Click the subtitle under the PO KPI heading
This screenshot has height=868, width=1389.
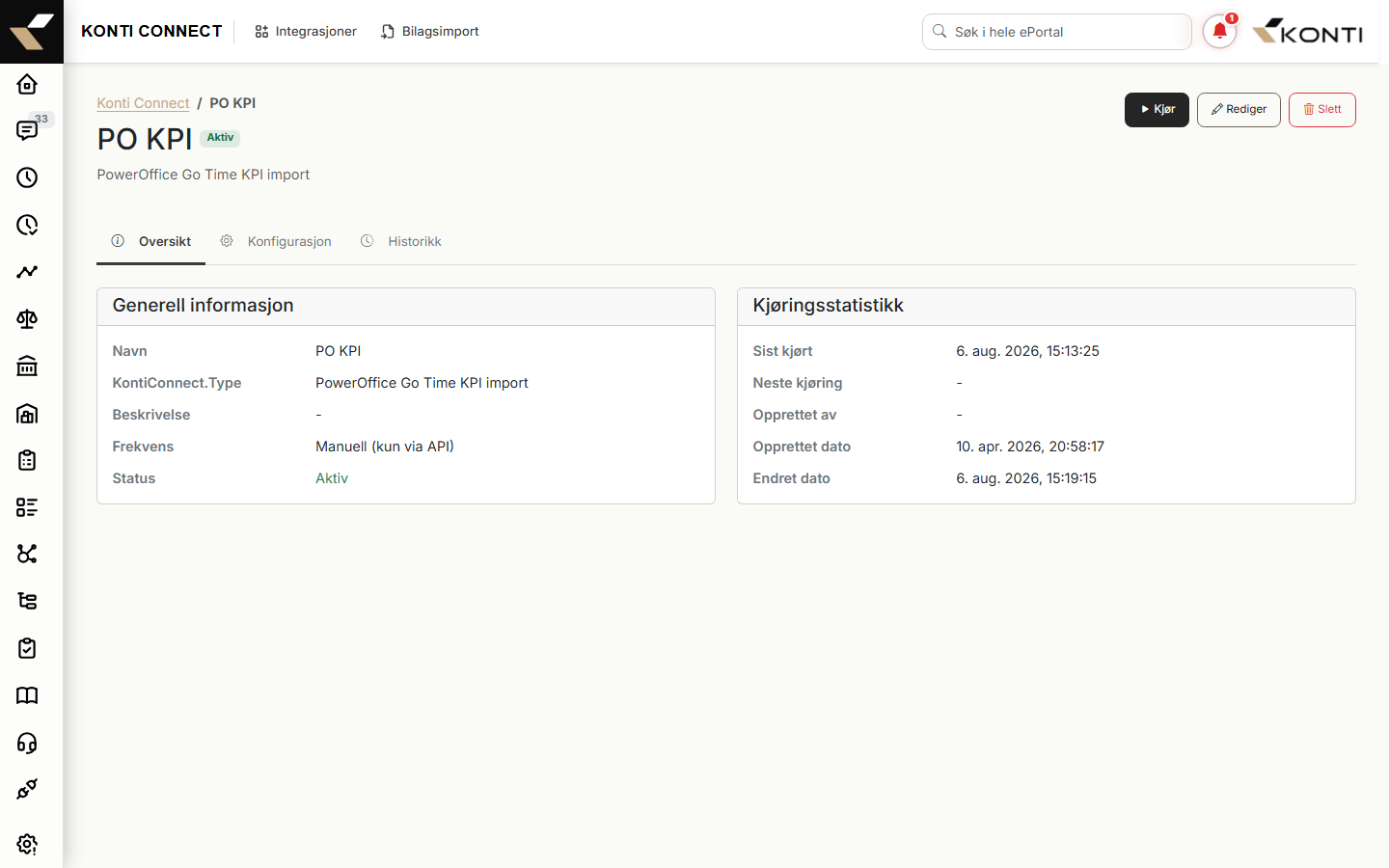click(204, 175)
